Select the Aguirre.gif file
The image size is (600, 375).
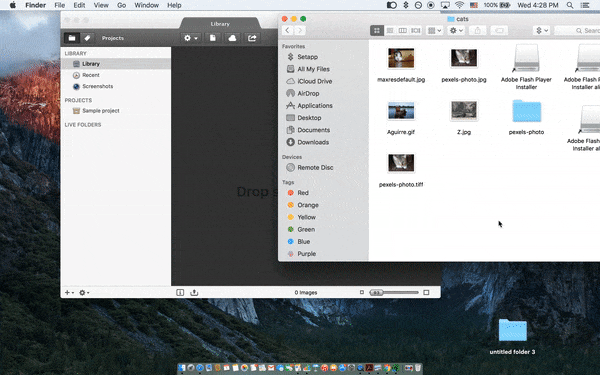click(x=401, y=111)
